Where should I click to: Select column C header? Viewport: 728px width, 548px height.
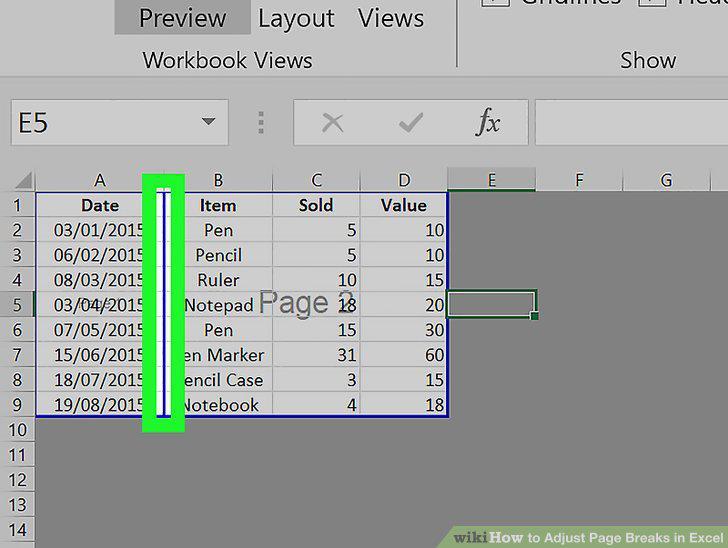pyautogui.click(x=316, y=180)
